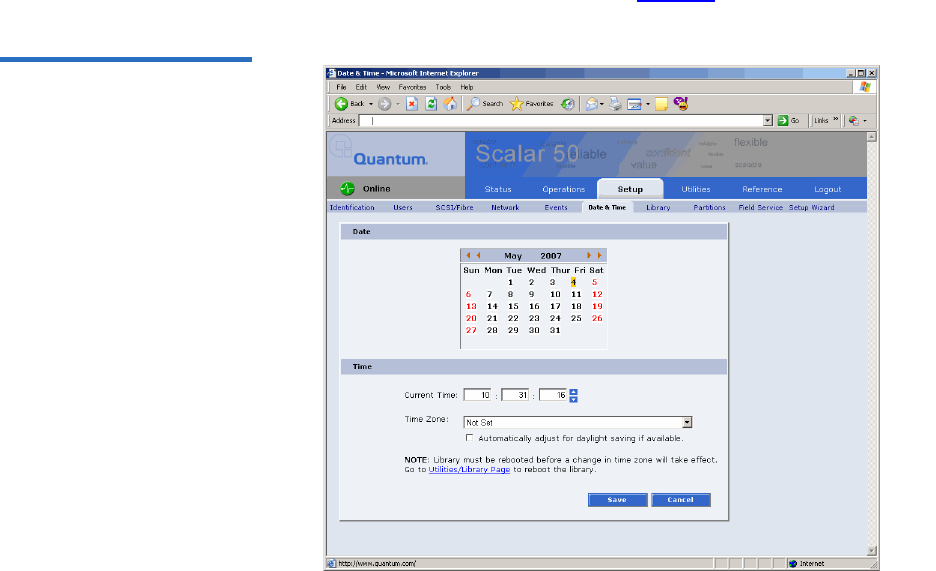Click the Edit page toolbar icon
This screenshot has width=936, height=571.
click(x=635, y=104)
